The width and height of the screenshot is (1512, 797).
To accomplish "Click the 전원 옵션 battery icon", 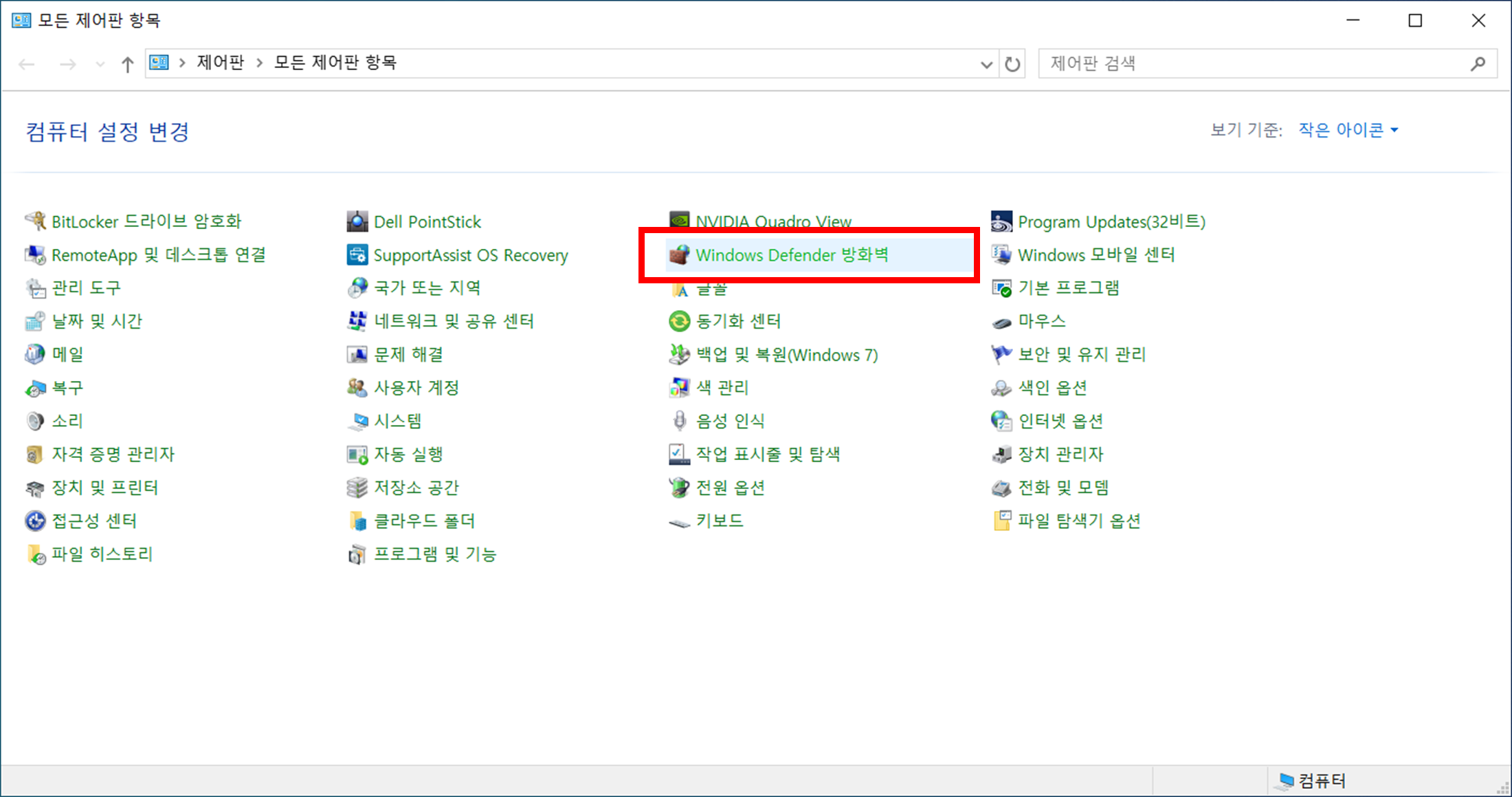I will 679,488.
